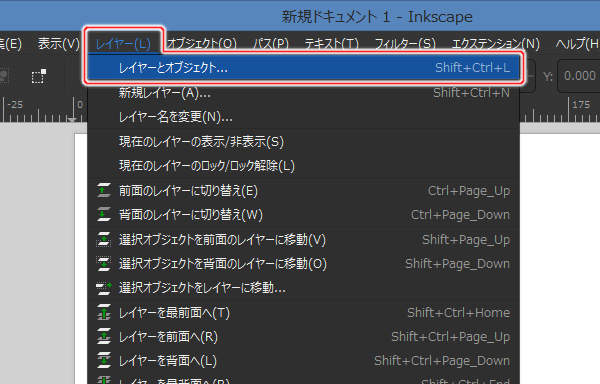The image size is (600, 384).
Task: Click the 前面のレイヤーに切り替え icon
Action: point(104,190)
